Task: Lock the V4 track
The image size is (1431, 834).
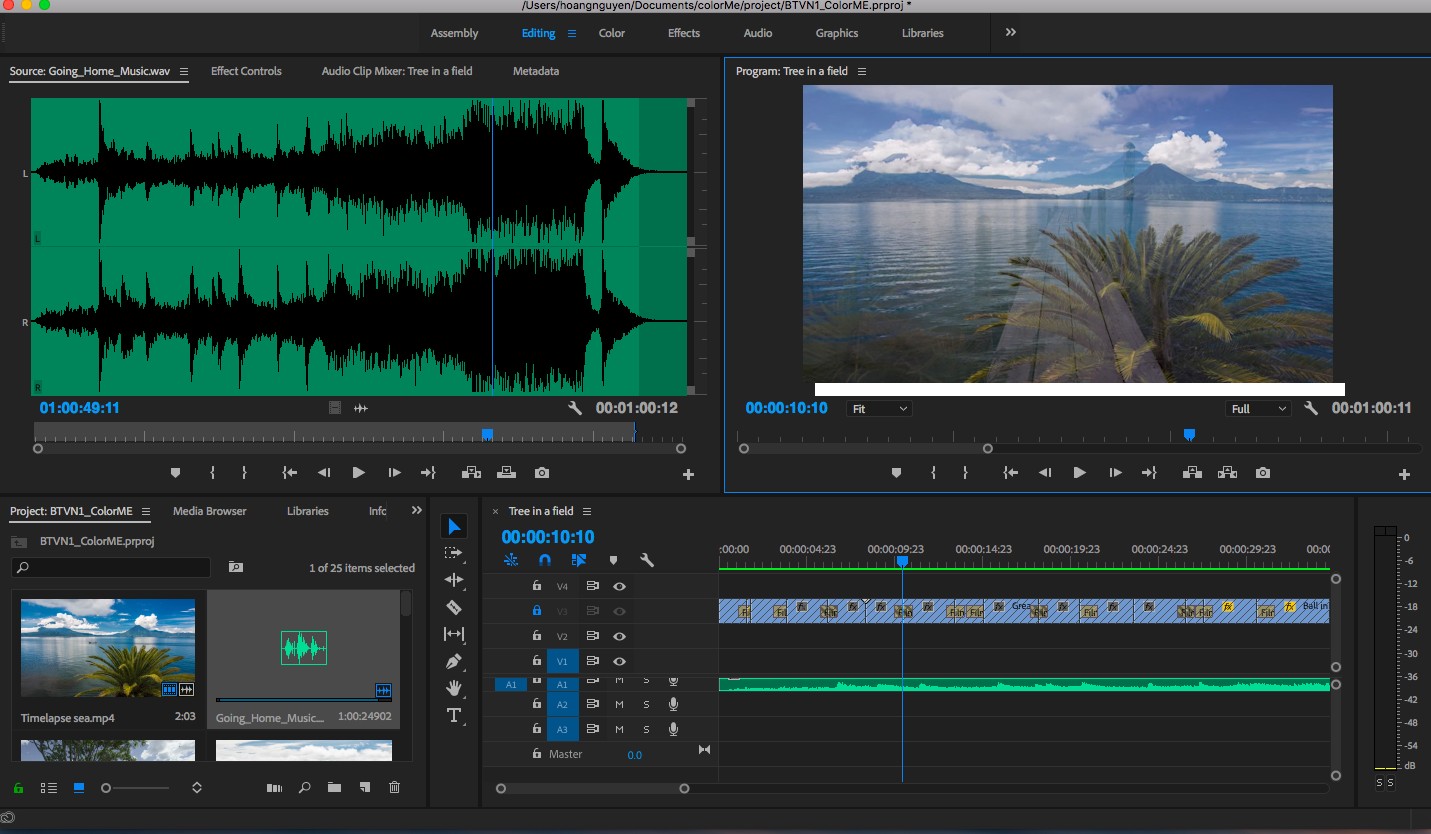Action: (537, 587)
